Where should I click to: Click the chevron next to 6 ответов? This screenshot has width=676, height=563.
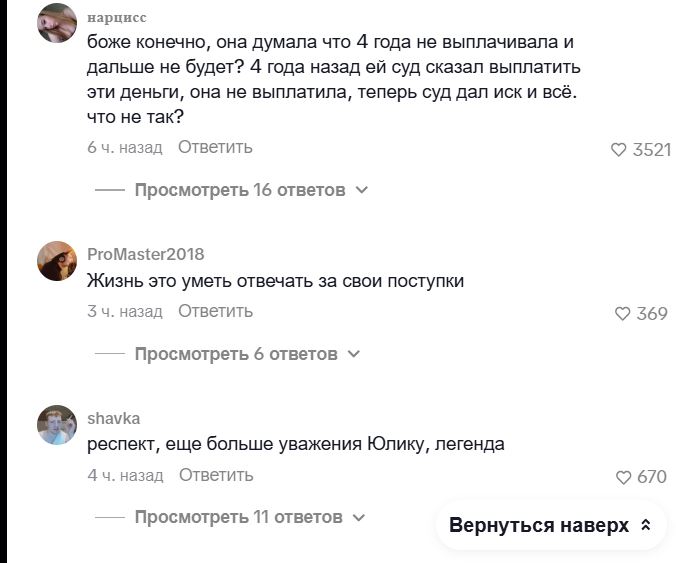[354, 354]
